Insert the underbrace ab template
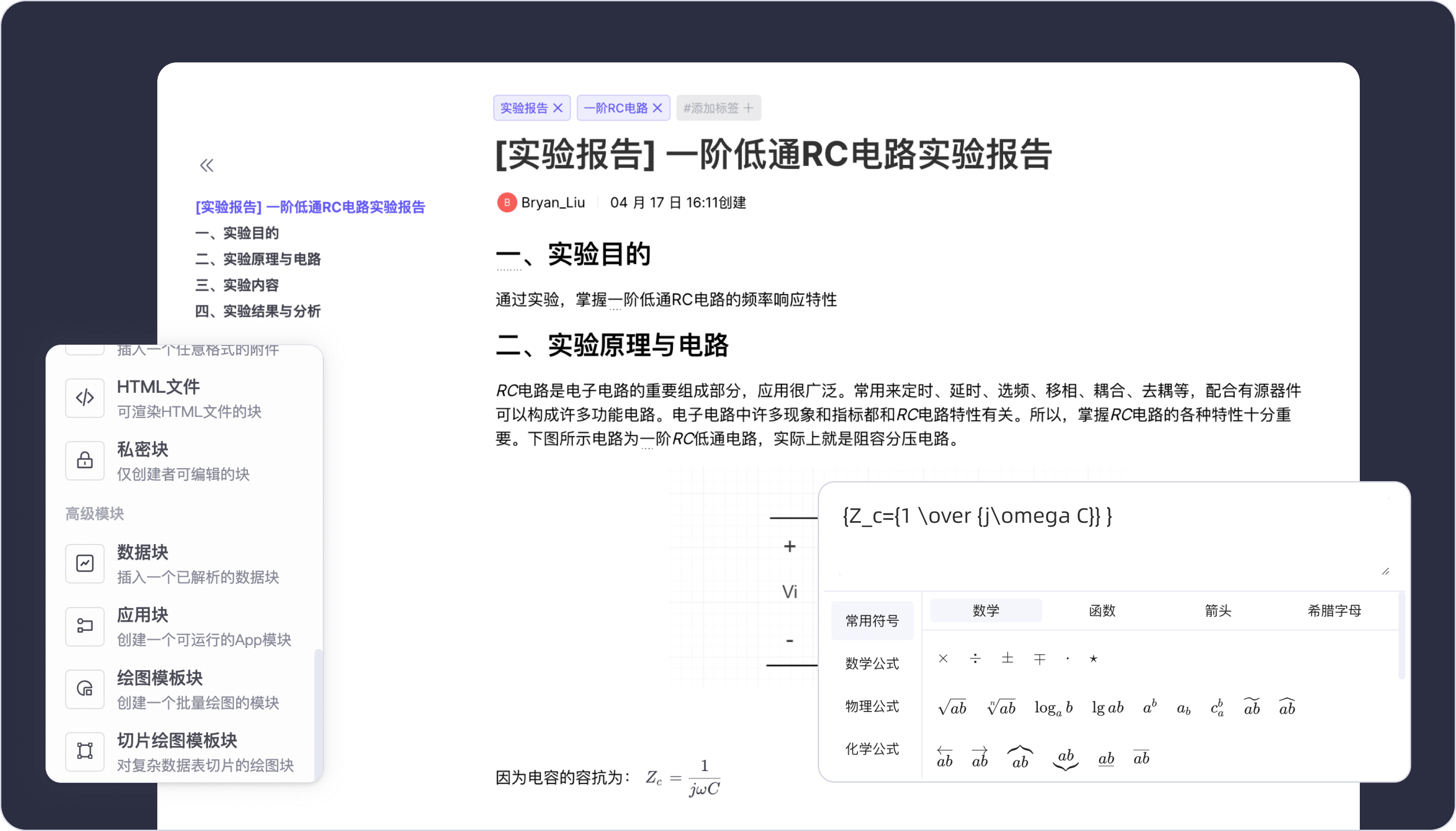This screenshot has width=1456, height=831. tap(1066, 759)
